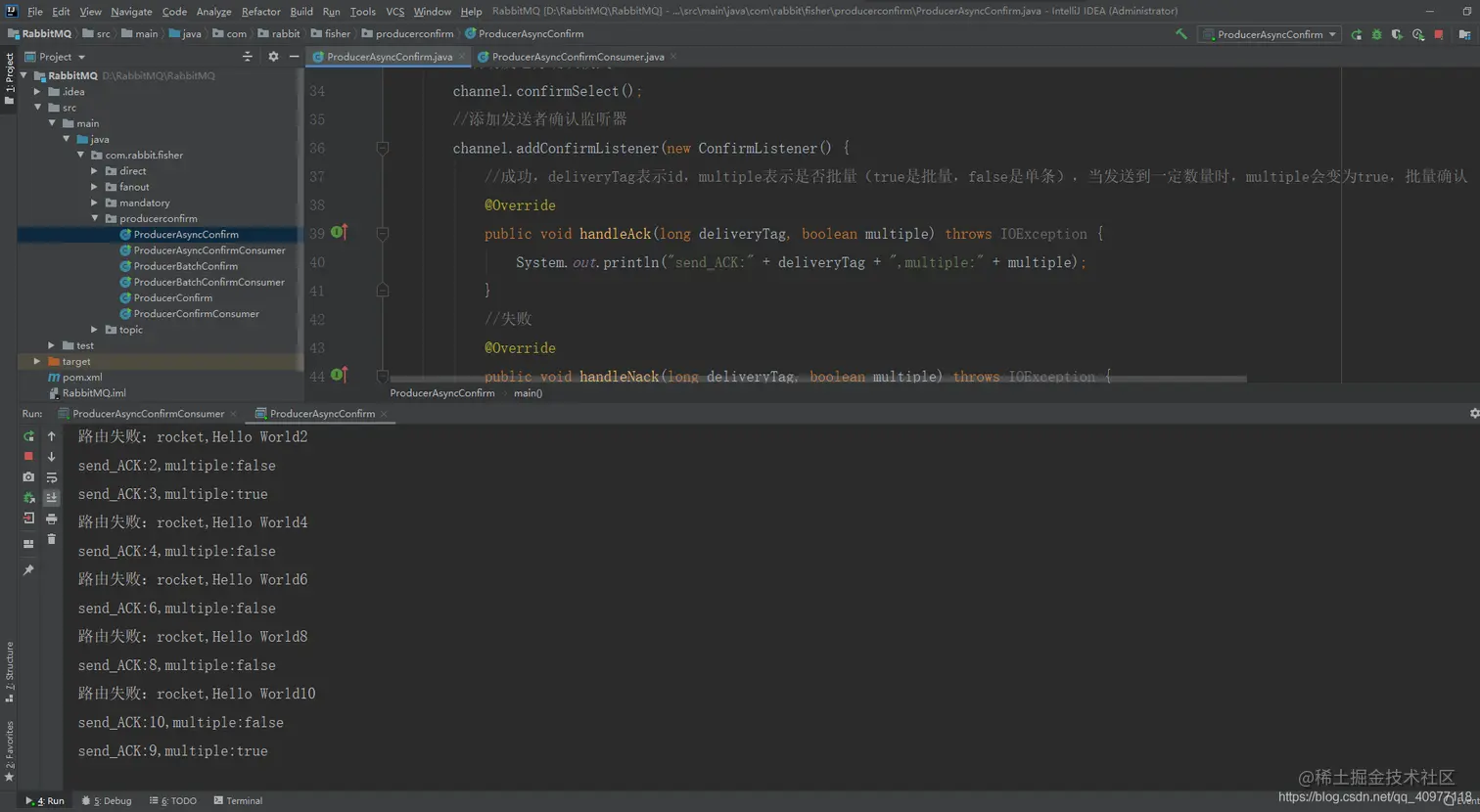The image size is (1480, 812).
Task: Open the Refactor menu
Action: [x=261, y=12]
